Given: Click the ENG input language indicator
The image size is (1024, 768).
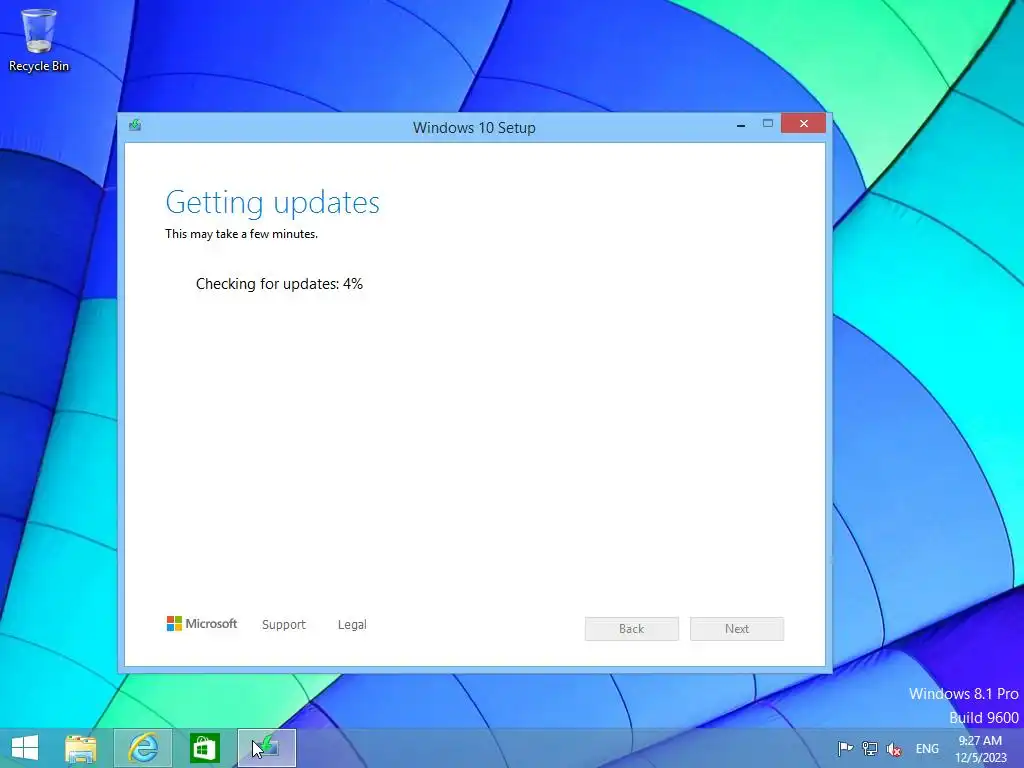Looking at the screenshot, I should click(927, 749).
